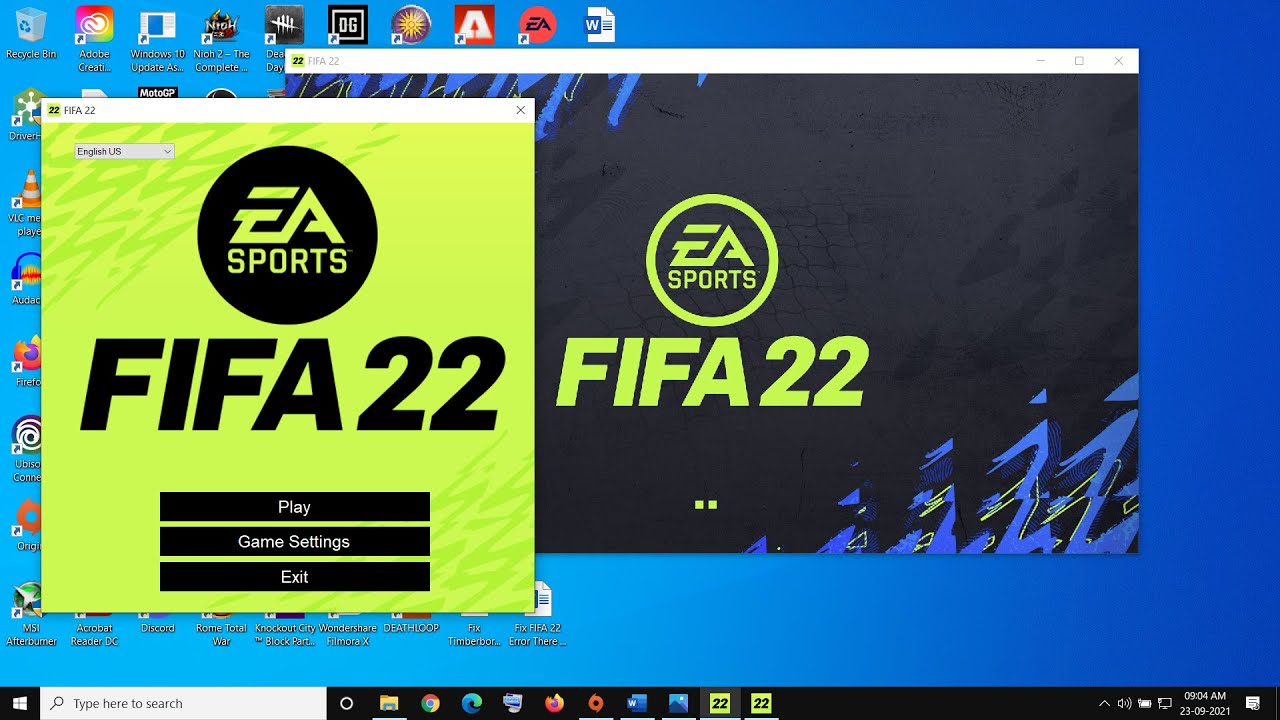
Task: Click the Acrobat Reader DC label
Action: pos(95,635)
